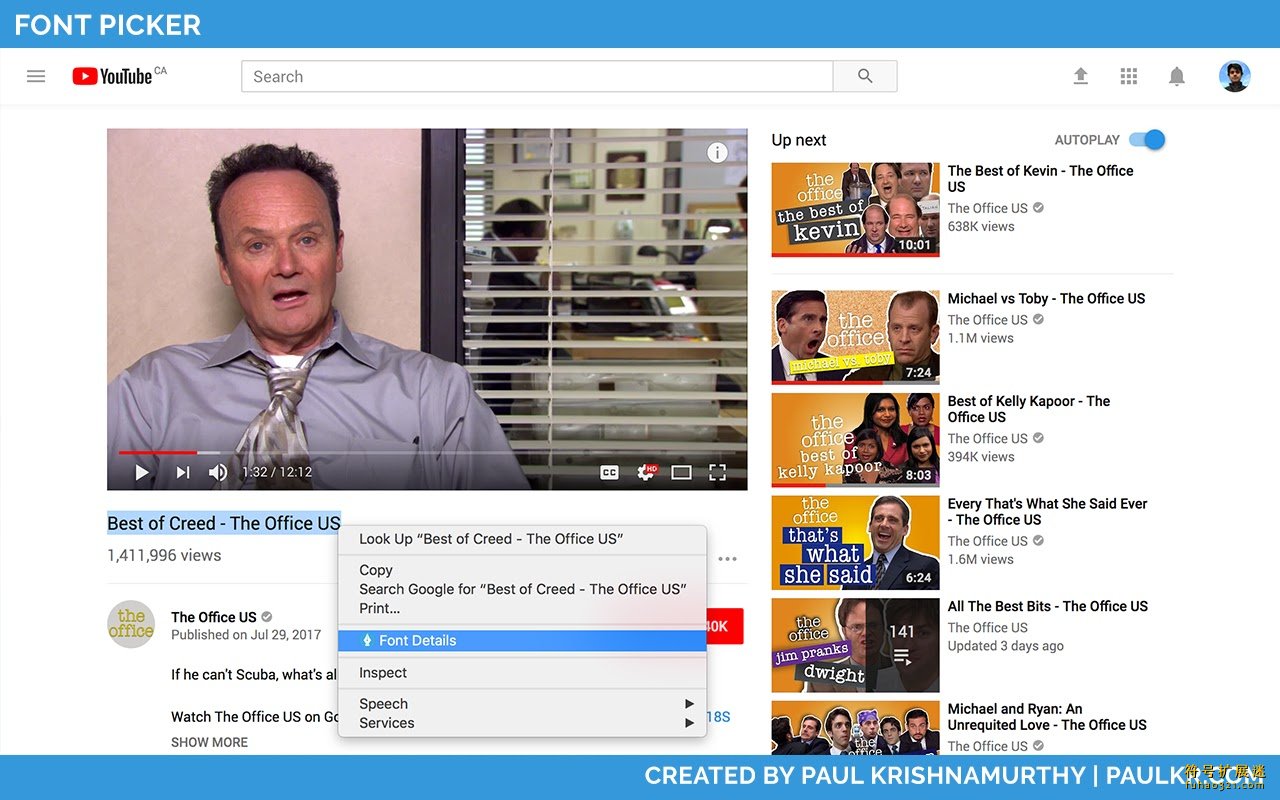
Task: Mute the video volume
Action: [217, 472]
